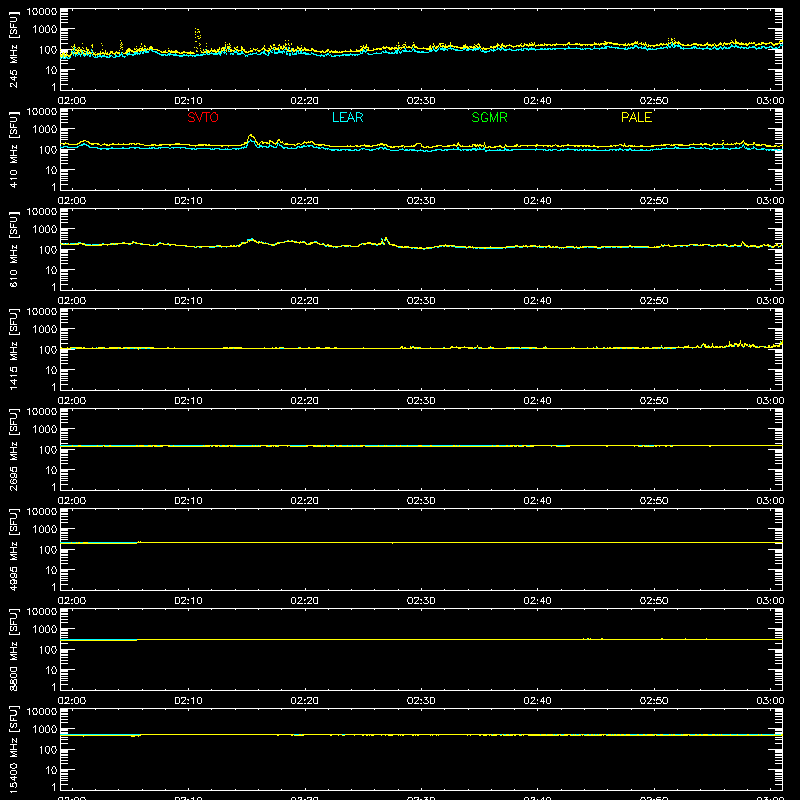The height and width of the screenshot is (800, 800).
Task: Click the 03:00 tick under the 1415 MHz plot
Action: click(x=770, y=401)
